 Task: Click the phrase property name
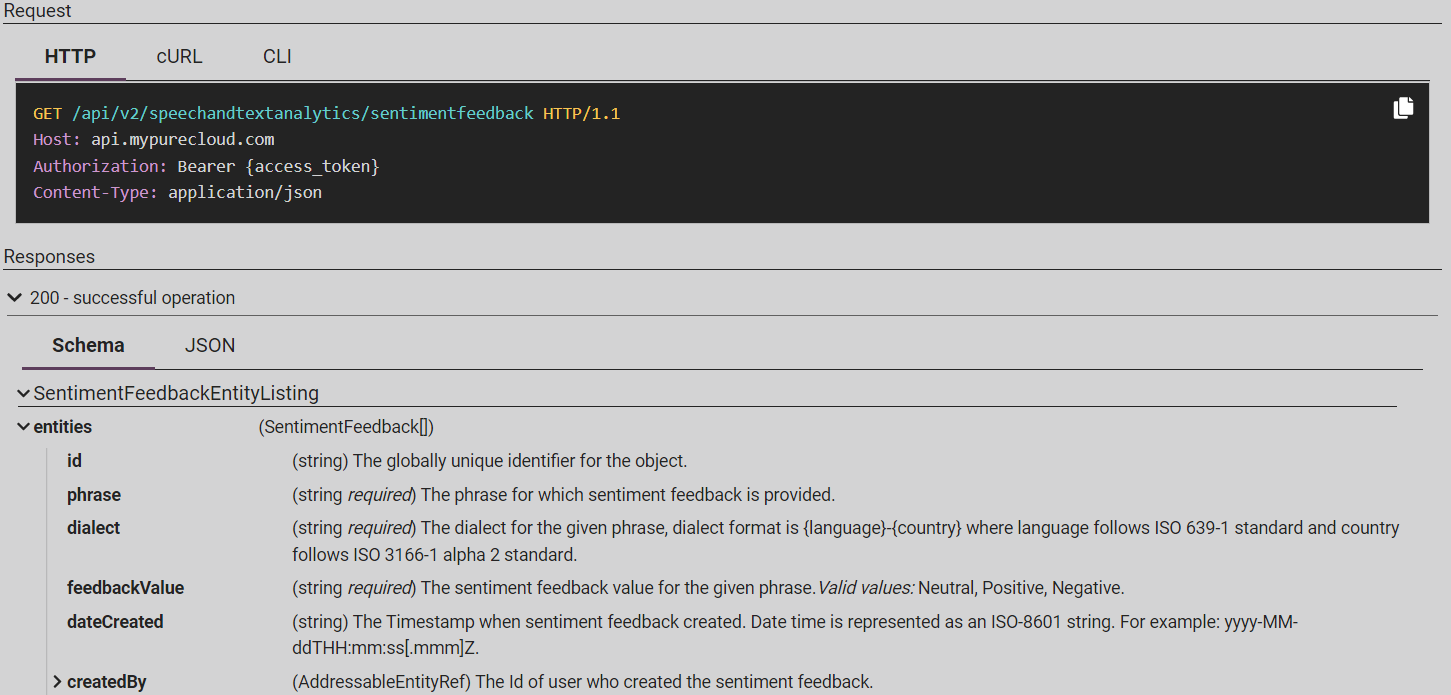click(94, 495)
